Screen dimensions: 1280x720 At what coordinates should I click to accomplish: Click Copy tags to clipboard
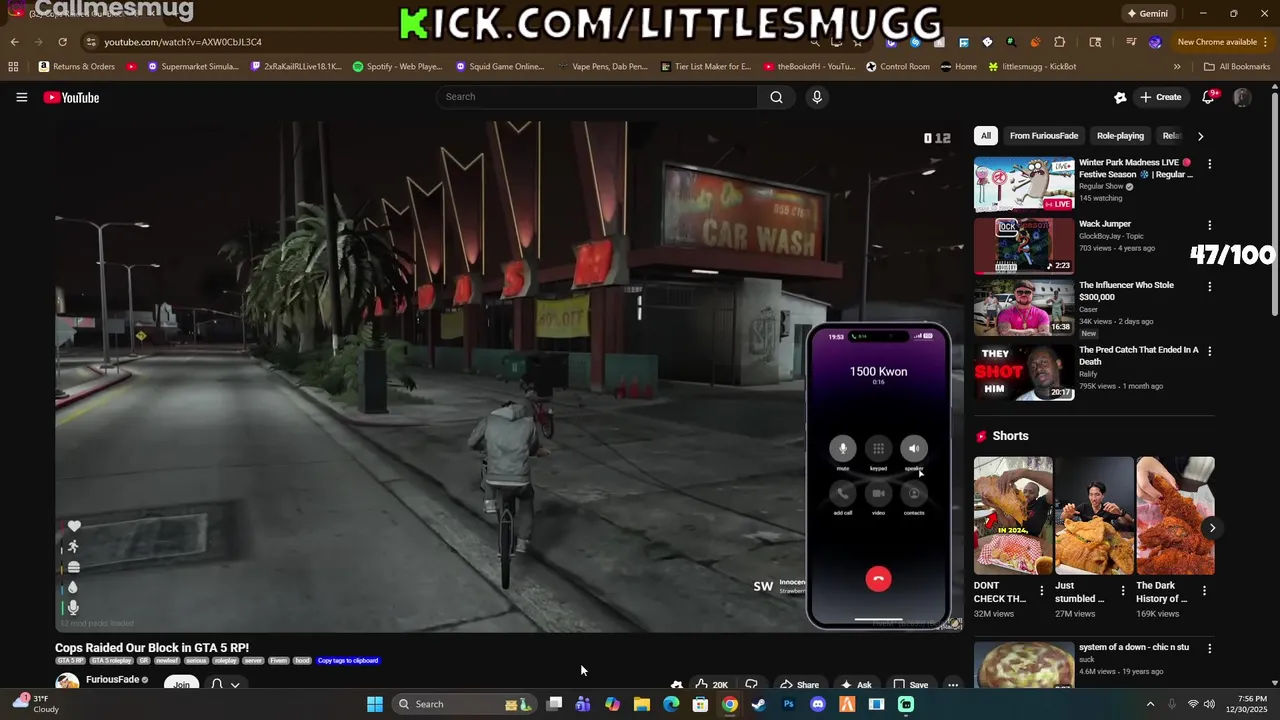[x=348, y=660]
